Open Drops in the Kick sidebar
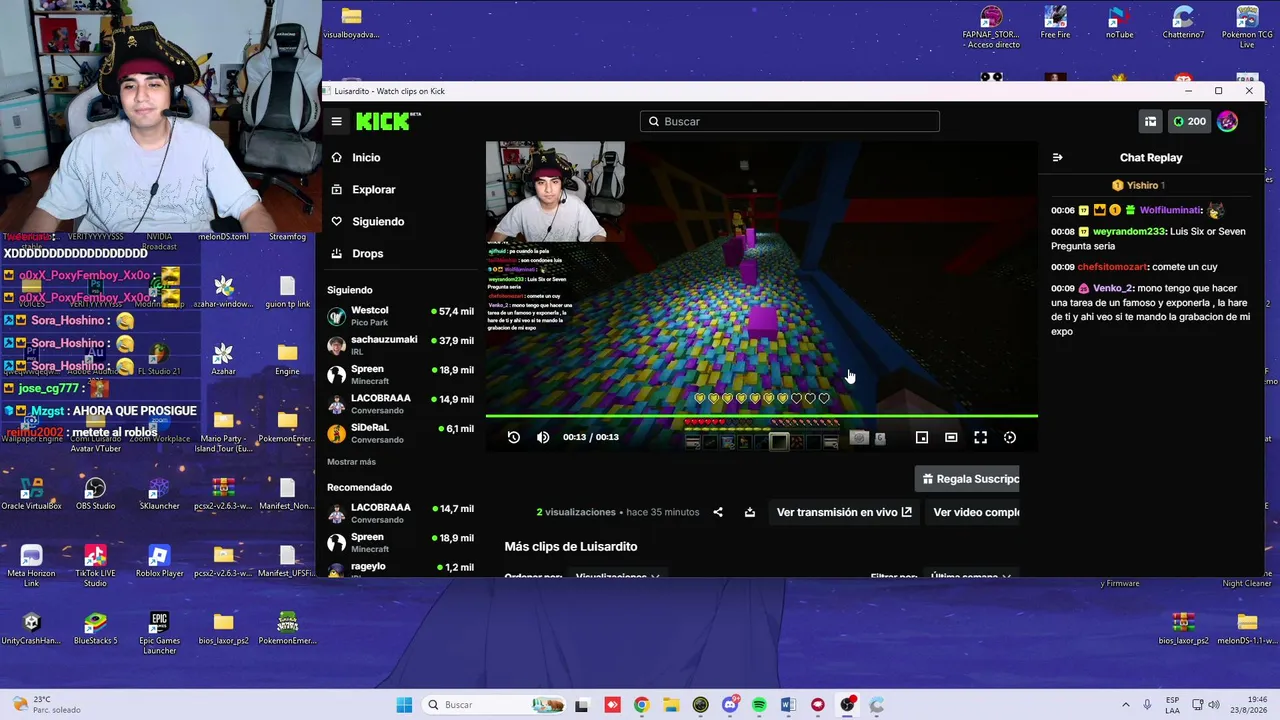 click(367, 253)
